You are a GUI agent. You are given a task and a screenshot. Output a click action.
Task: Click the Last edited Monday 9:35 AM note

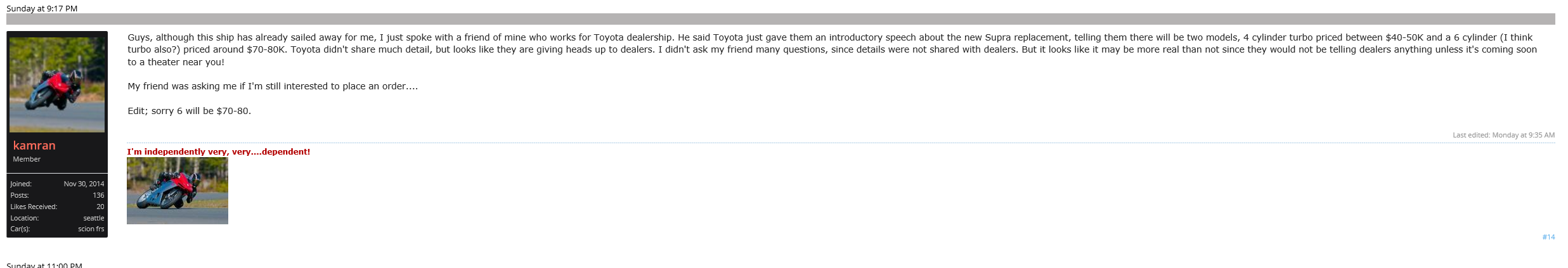click(1503, 135)
